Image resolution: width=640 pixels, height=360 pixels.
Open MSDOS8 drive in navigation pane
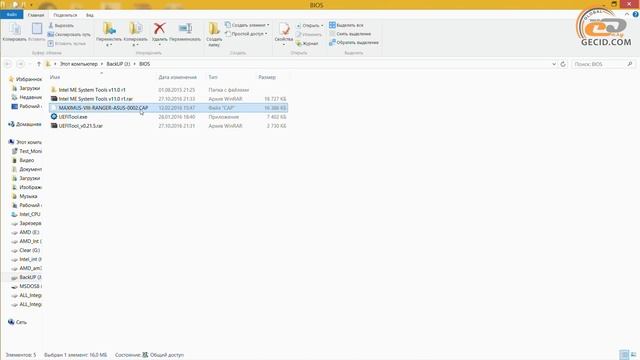(x=27, y=286)
